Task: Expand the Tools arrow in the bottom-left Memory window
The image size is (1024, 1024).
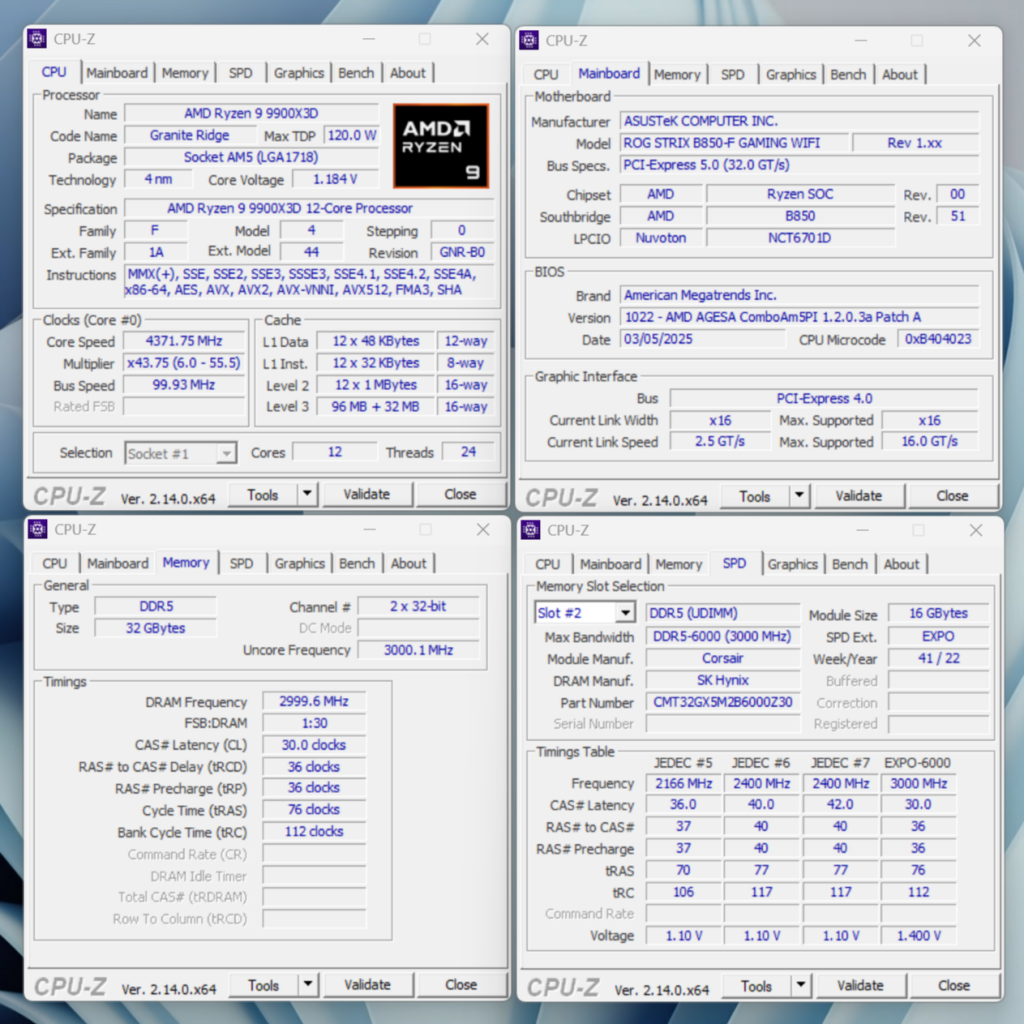Action: tap(308, 984)
